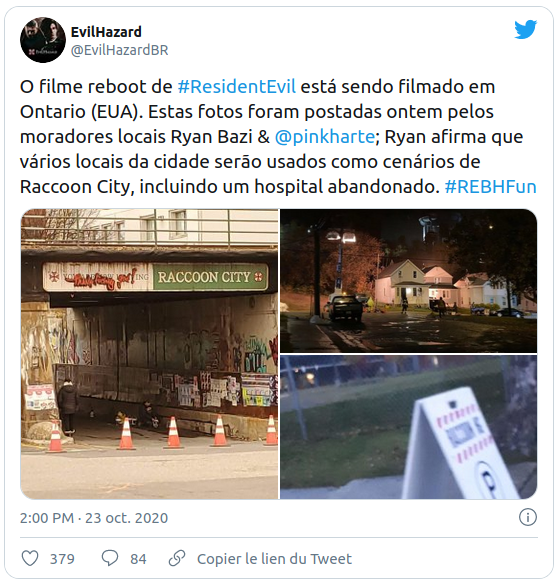
Task: Open the @pinkharte mention
Action: 324,137
